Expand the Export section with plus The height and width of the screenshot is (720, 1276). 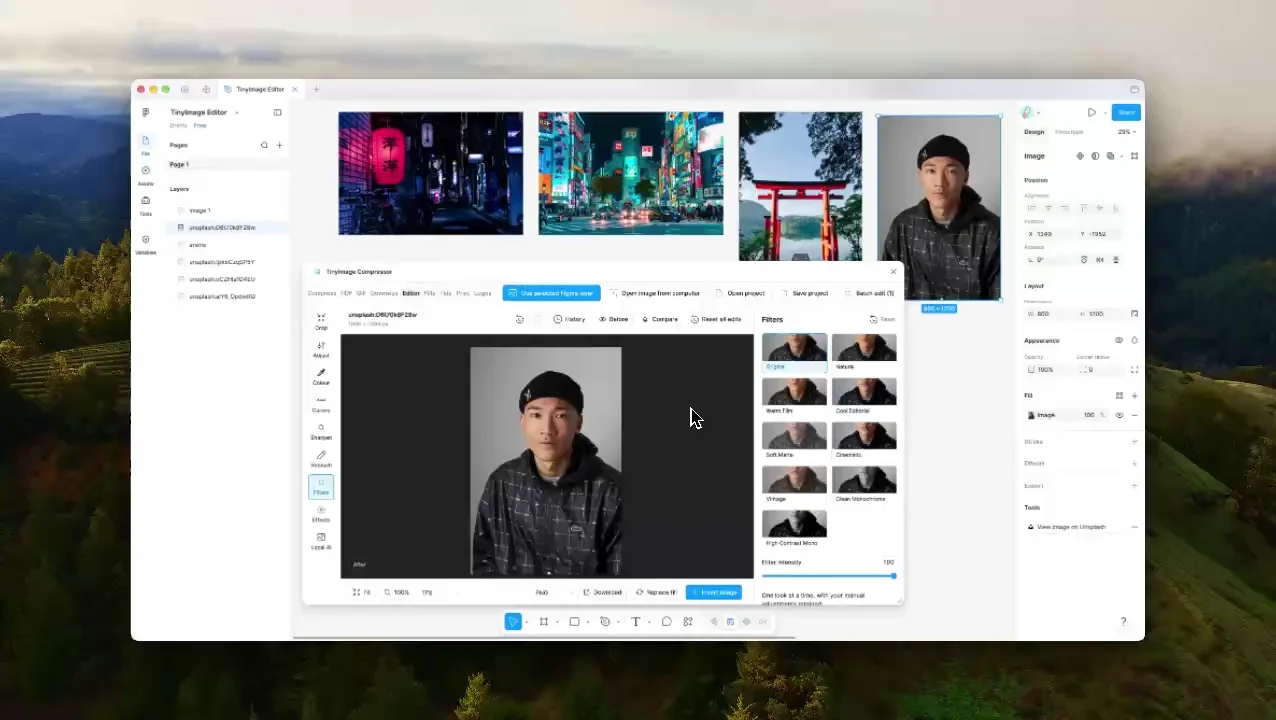pos(1134,486)
